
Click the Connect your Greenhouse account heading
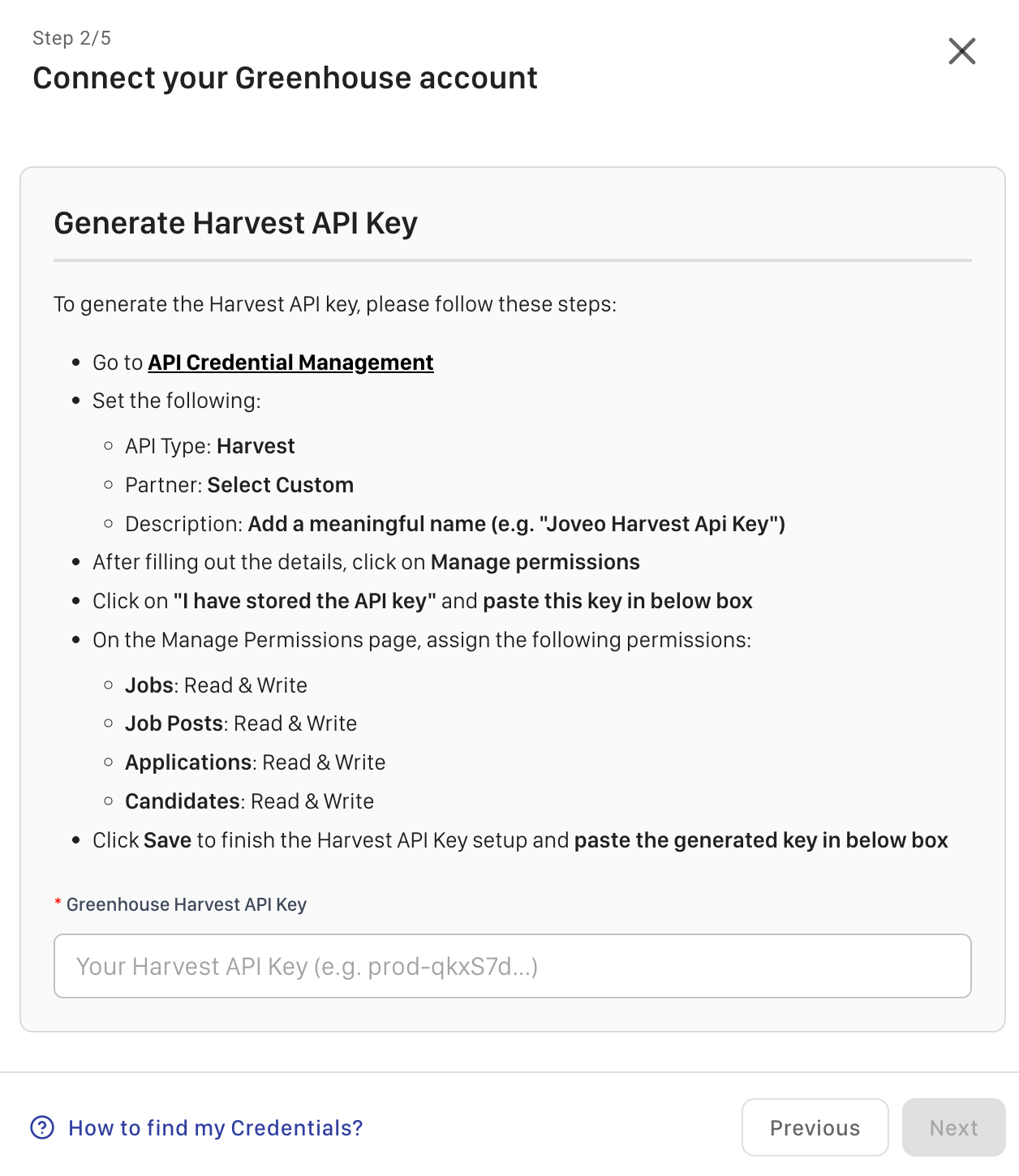point(285,78)
